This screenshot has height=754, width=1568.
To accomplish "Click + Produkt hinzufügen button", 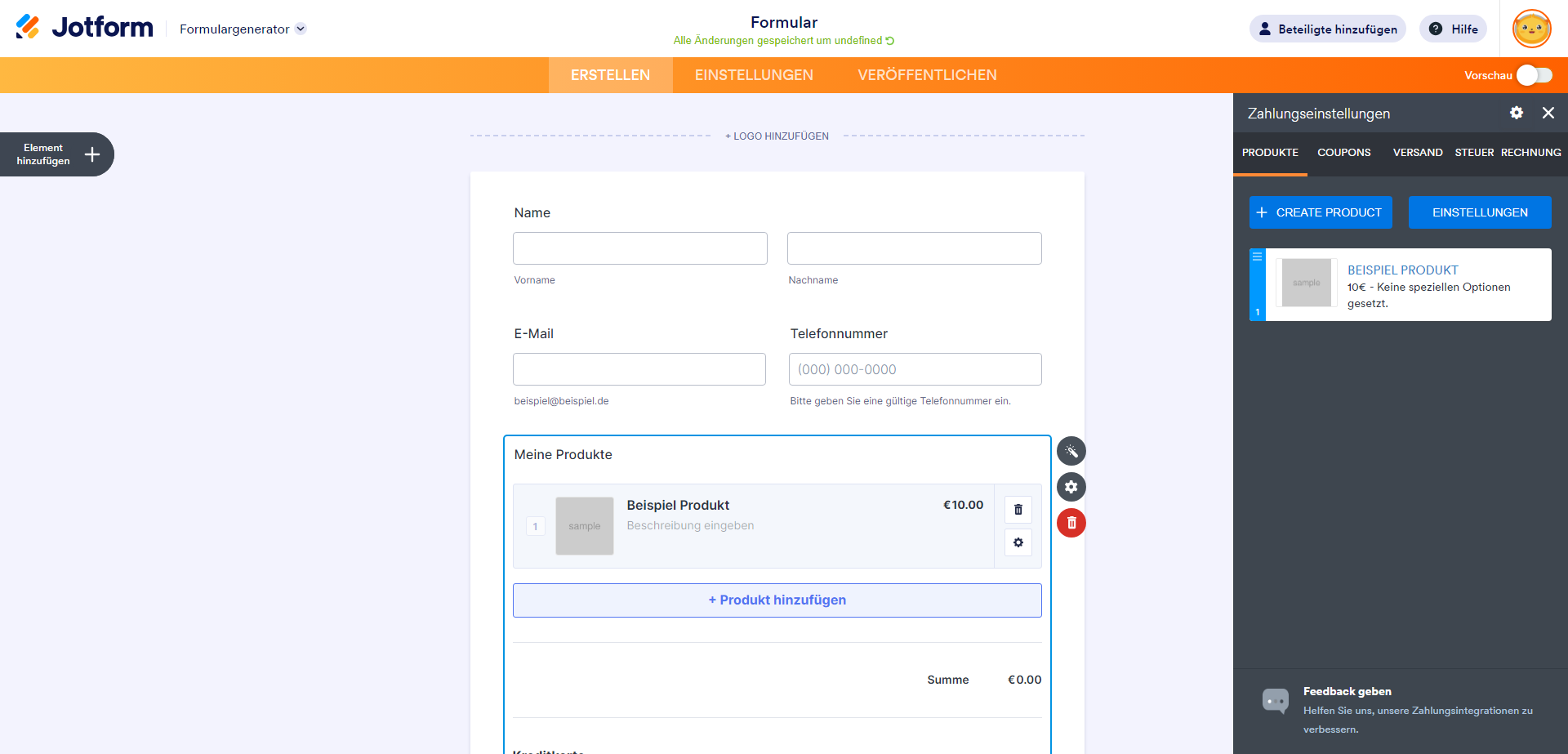I will pyautogui.click(x=777, y=600).
